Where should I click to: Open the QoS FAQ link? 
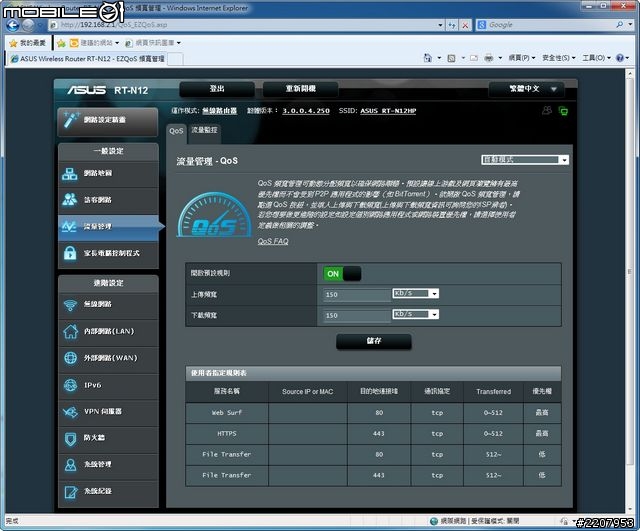pyautogui.click(x=273, y=241)
